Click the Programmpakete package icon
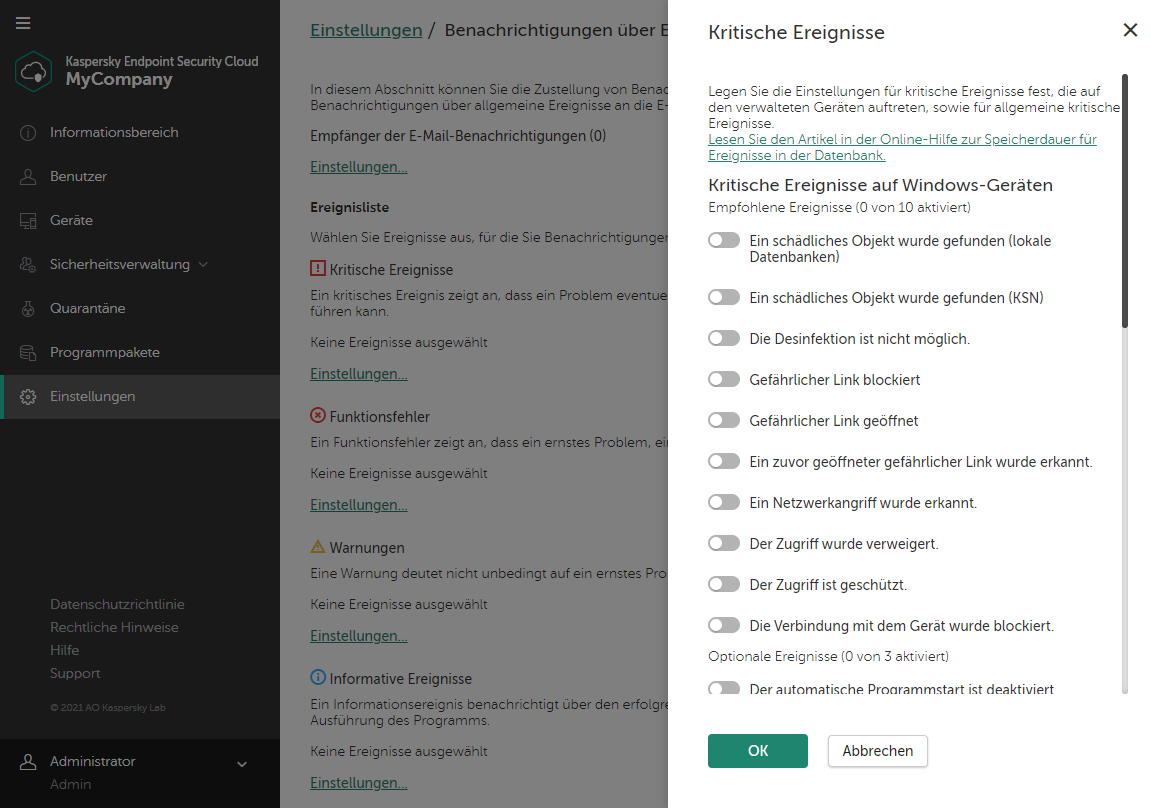This screenshot has width=1151, height=808. [x=28, y=353]
